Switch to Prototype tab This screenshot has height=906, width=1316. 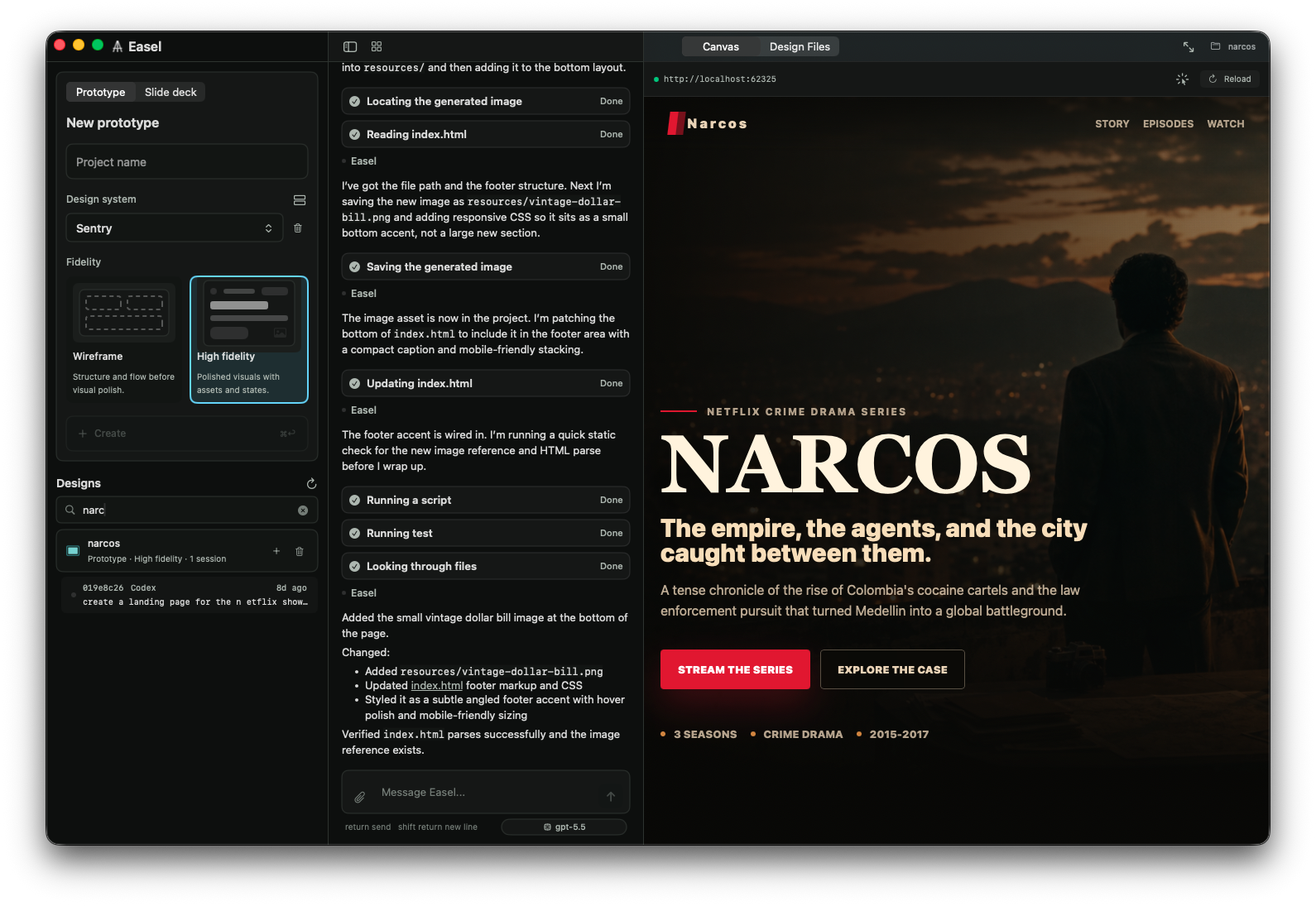click(101, 93)
